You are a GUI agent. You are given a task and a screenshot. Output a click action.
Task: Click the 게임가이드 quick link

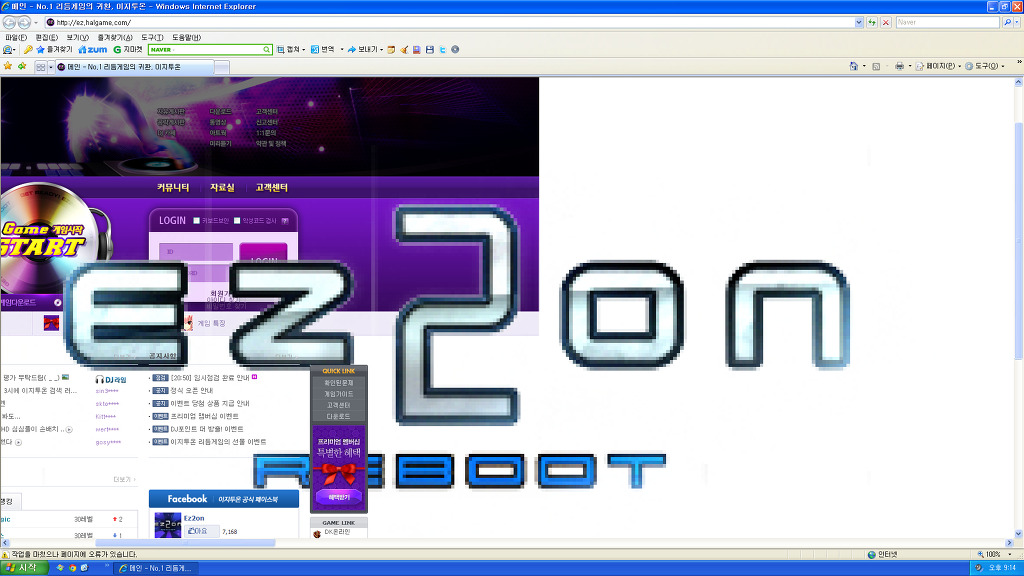338,394
